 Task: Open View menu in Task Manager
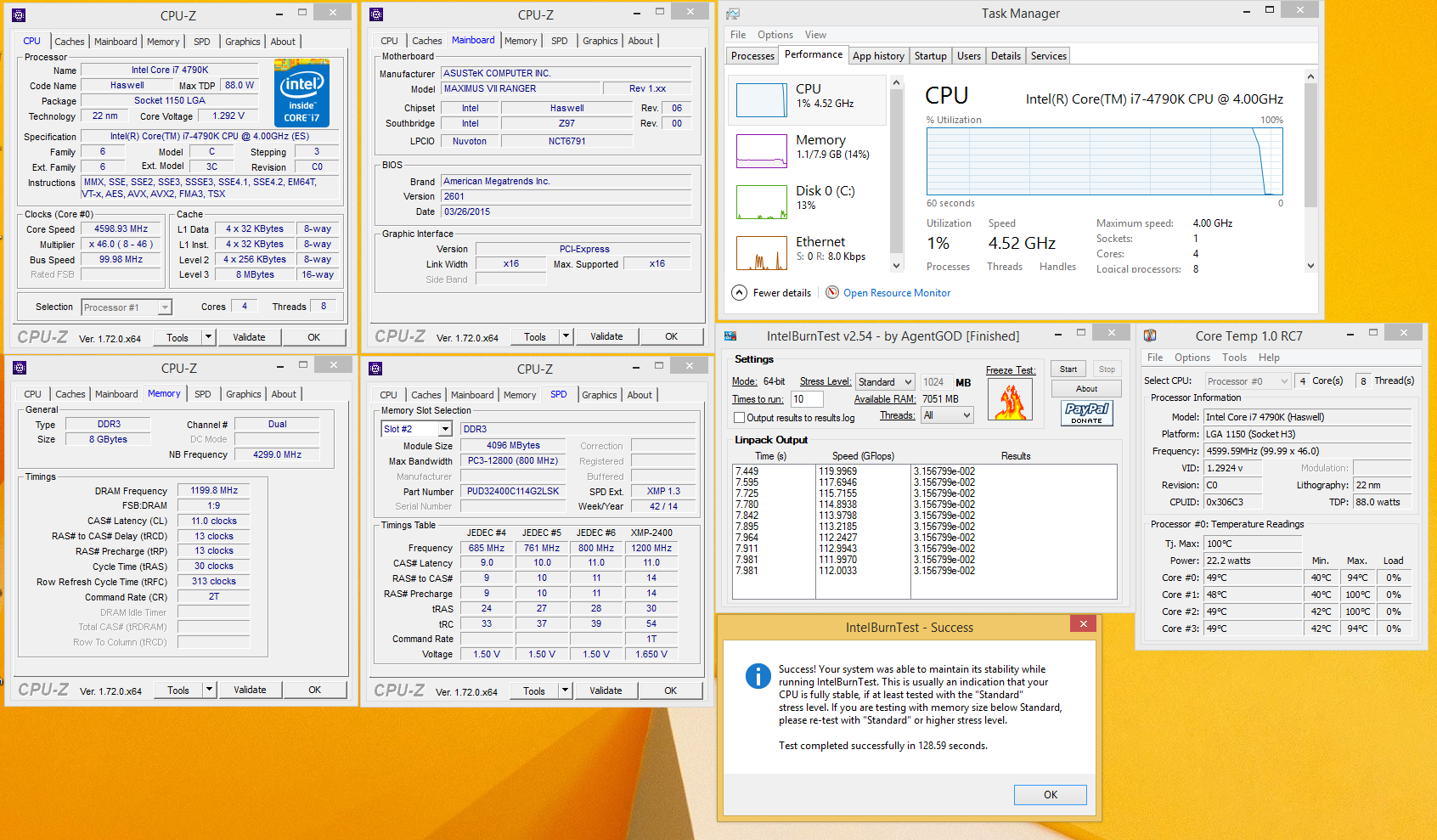coord(815,35)
